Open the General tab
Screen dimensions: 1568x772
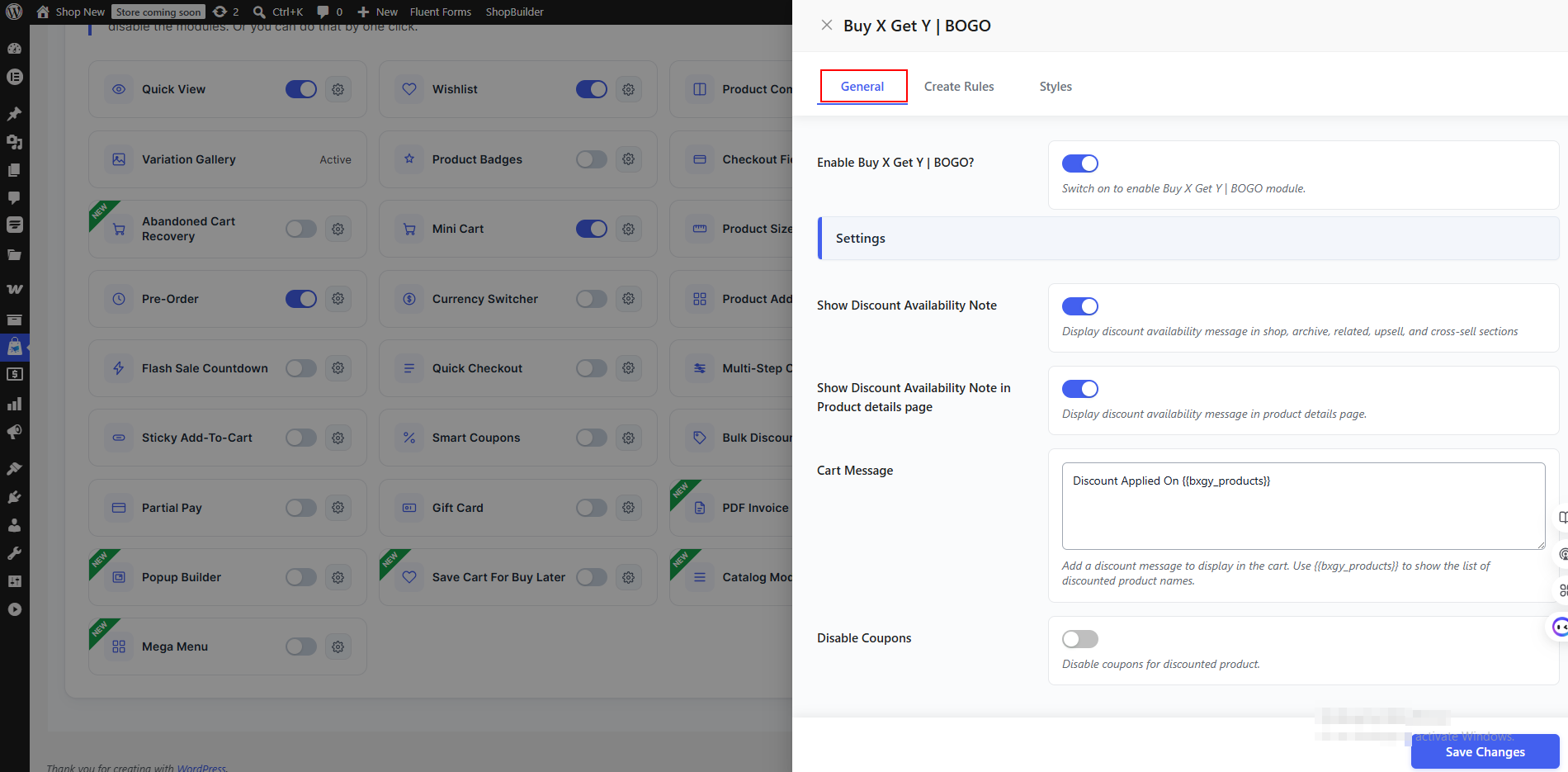862,87
